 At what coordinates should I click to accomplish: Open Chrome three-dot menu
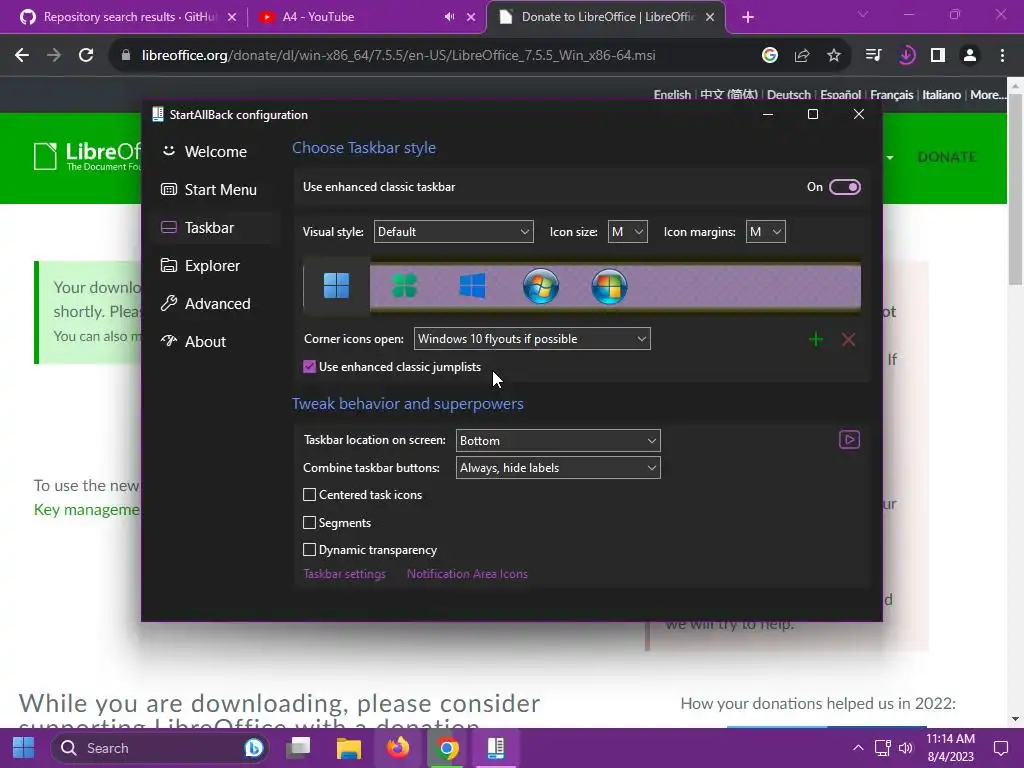point(1002,56)
